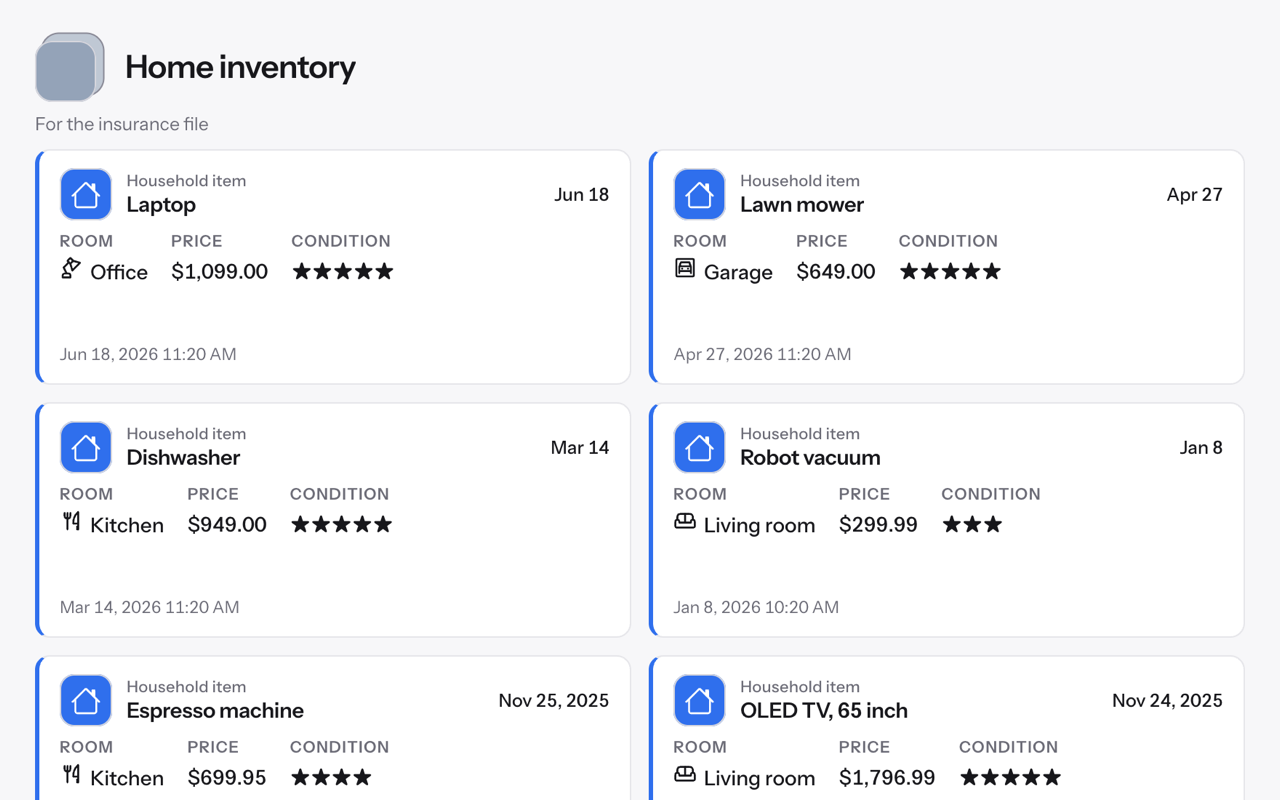Open the OLED TV, 65 inch title
This screenshot has height=800, width=1280.
824,711
